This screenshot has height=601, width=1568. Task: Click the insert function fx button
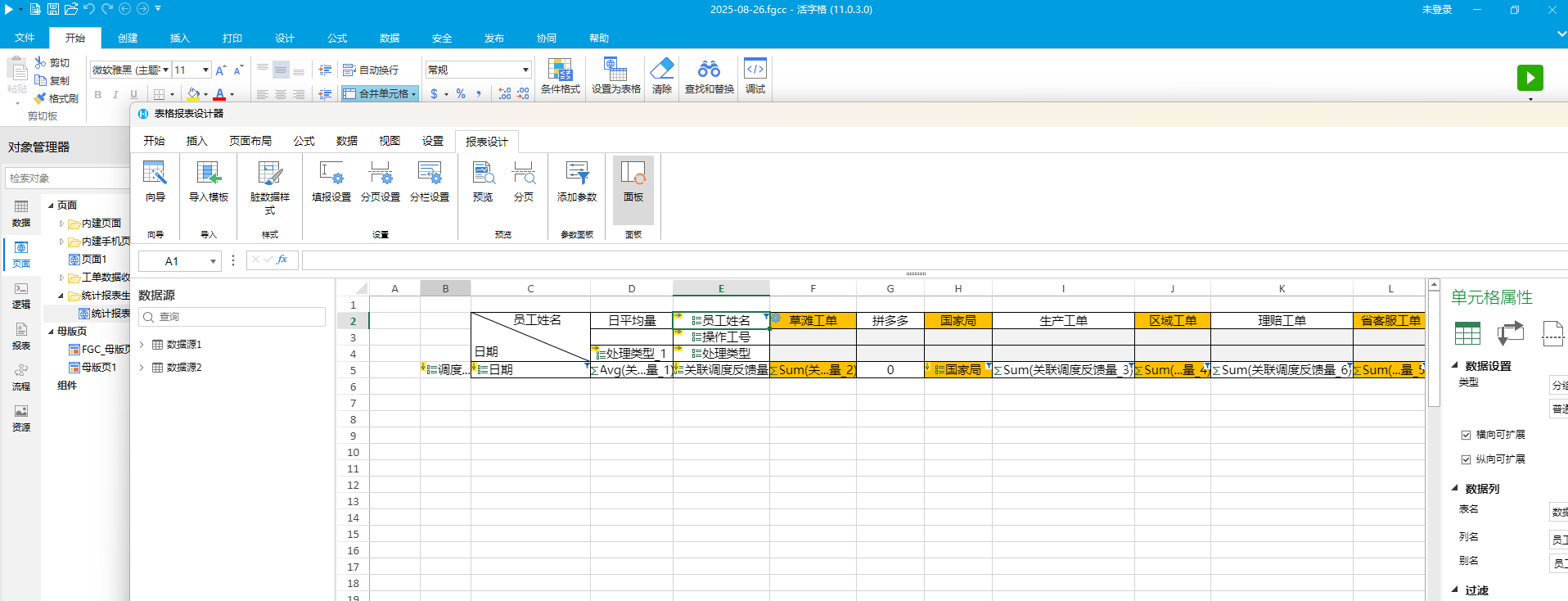(x=282, y=260)
